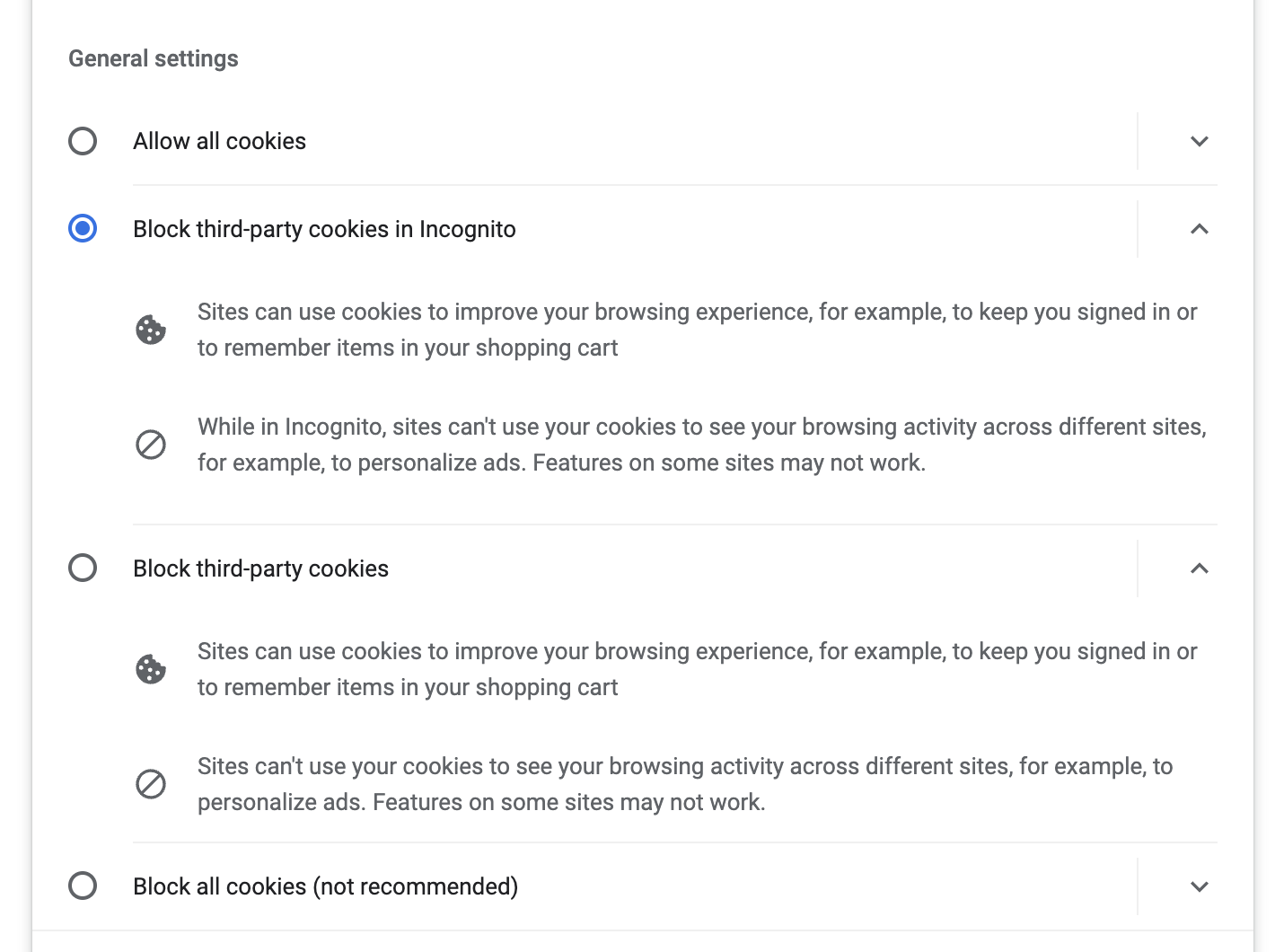The height and width of the screenshot is (952, 1275).
Task: Click the General settings heading
Action: (154, 58)
